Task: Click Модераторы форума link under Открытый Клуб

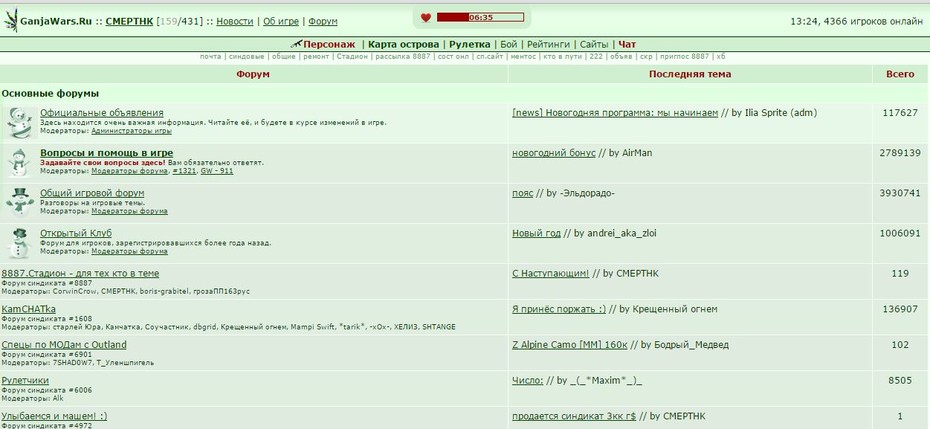Action: tap(129, 252)
